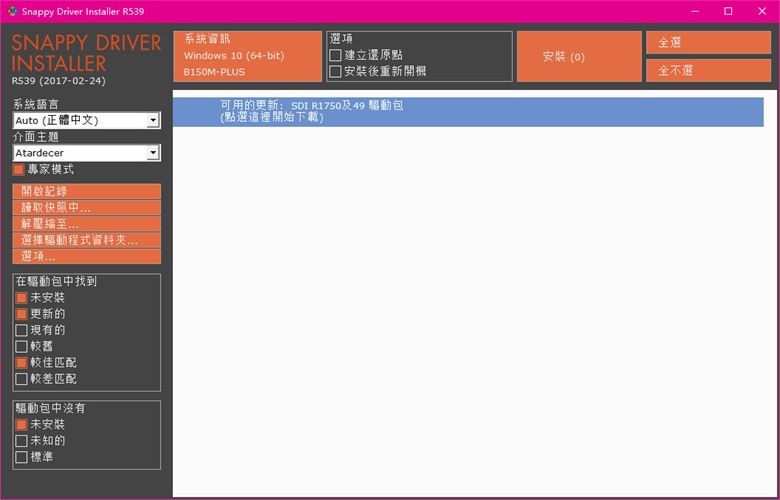
Task: Click 在驅動包中找到 group label
Action: point(56,282)
